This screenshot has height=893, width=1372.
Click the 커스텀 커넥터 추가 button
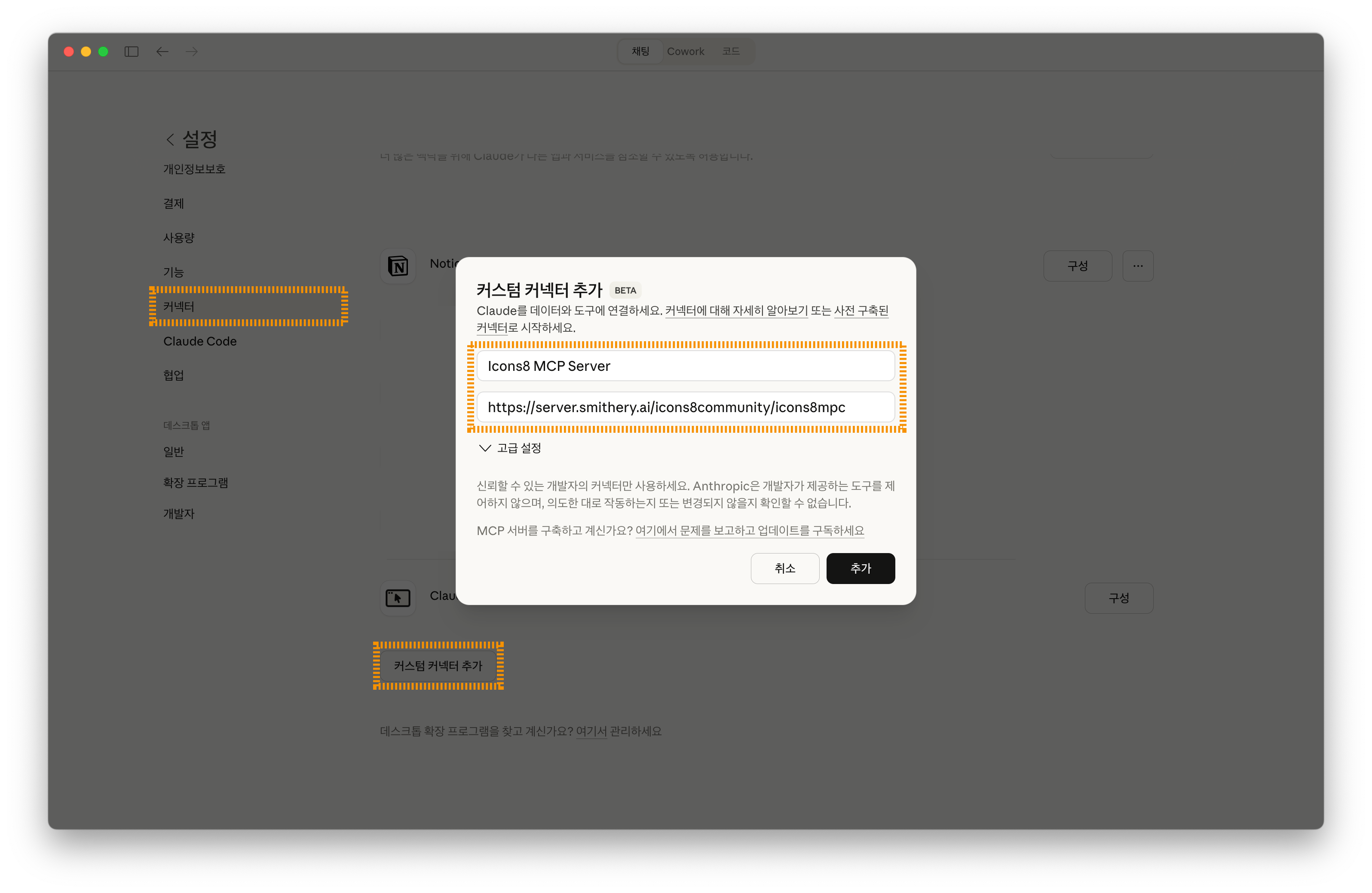(438, 666)
